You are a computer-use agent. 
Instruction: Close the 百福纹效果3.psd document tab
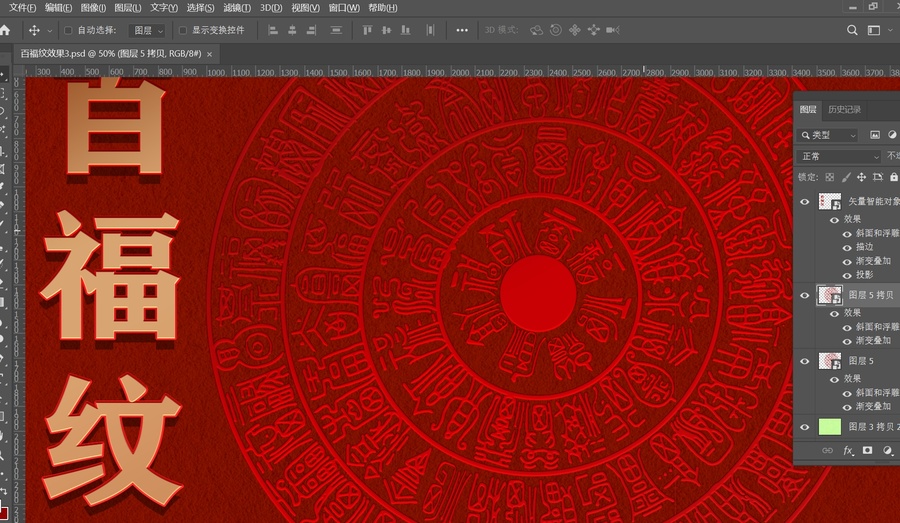coord(210,55)
